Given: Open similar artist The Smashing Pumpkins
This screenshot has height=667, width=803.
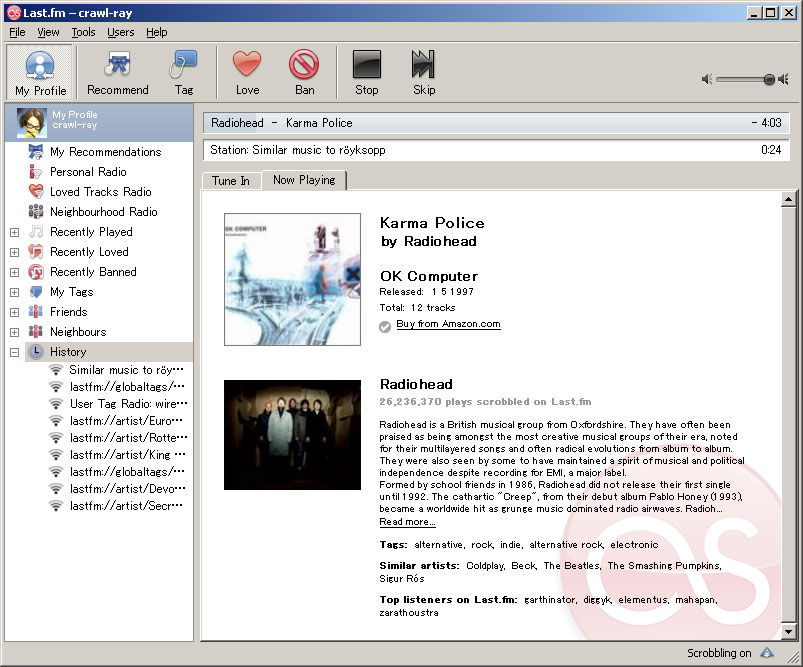Looking at the screenshot, I should pyautogui.click(x=664, y=566).
